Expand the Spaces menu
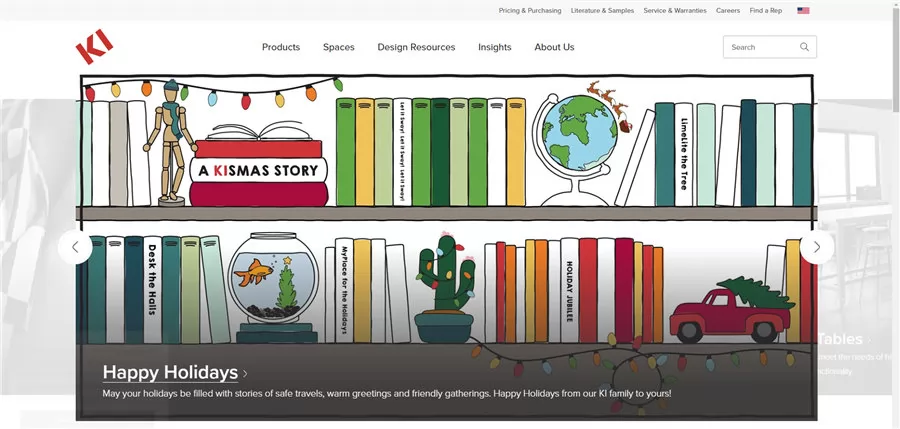This screenshot has width=900, height=429. click(339, 47)
